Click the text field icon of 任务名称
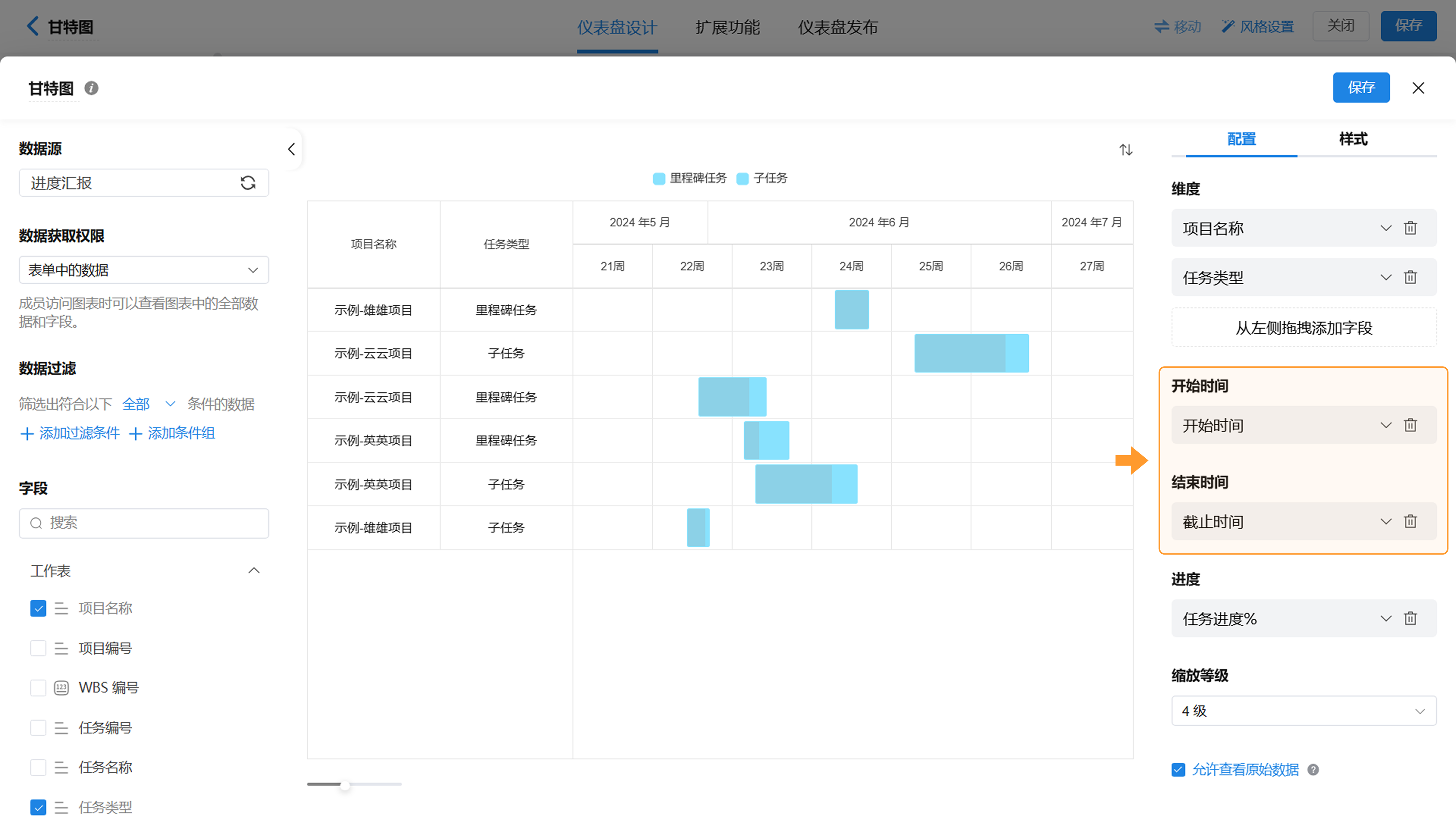This screenshot has width=1456, height=818. [x=61, y=768]
